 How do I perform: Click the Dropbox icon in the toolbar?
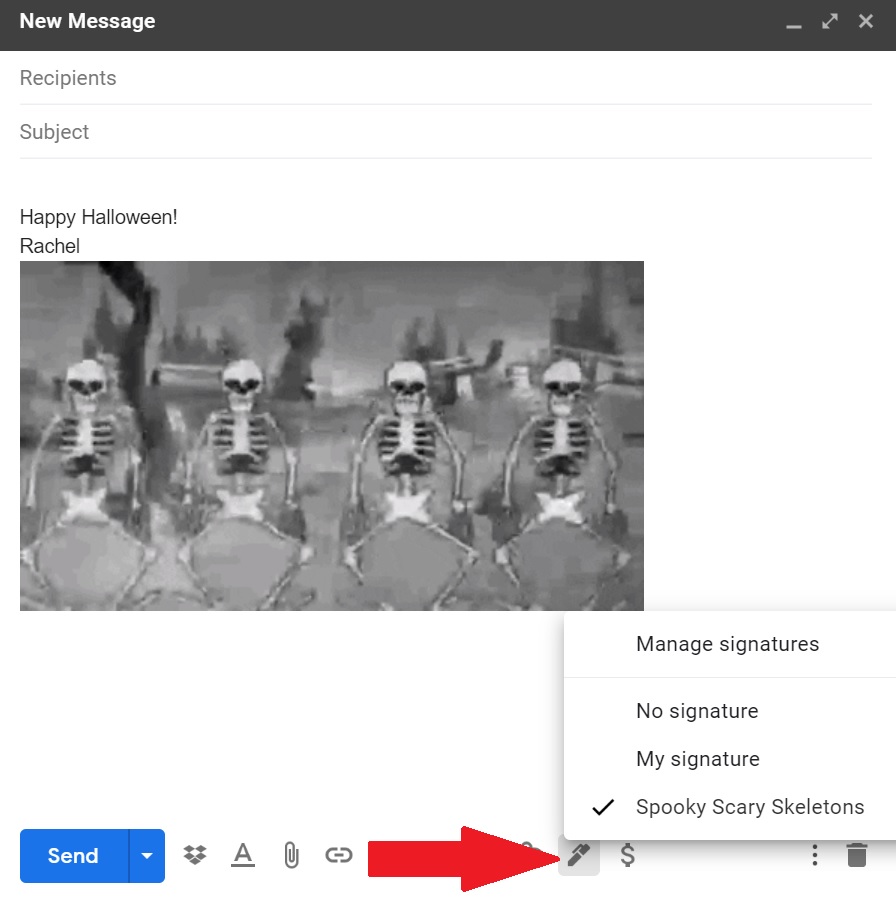click(195, 855)
